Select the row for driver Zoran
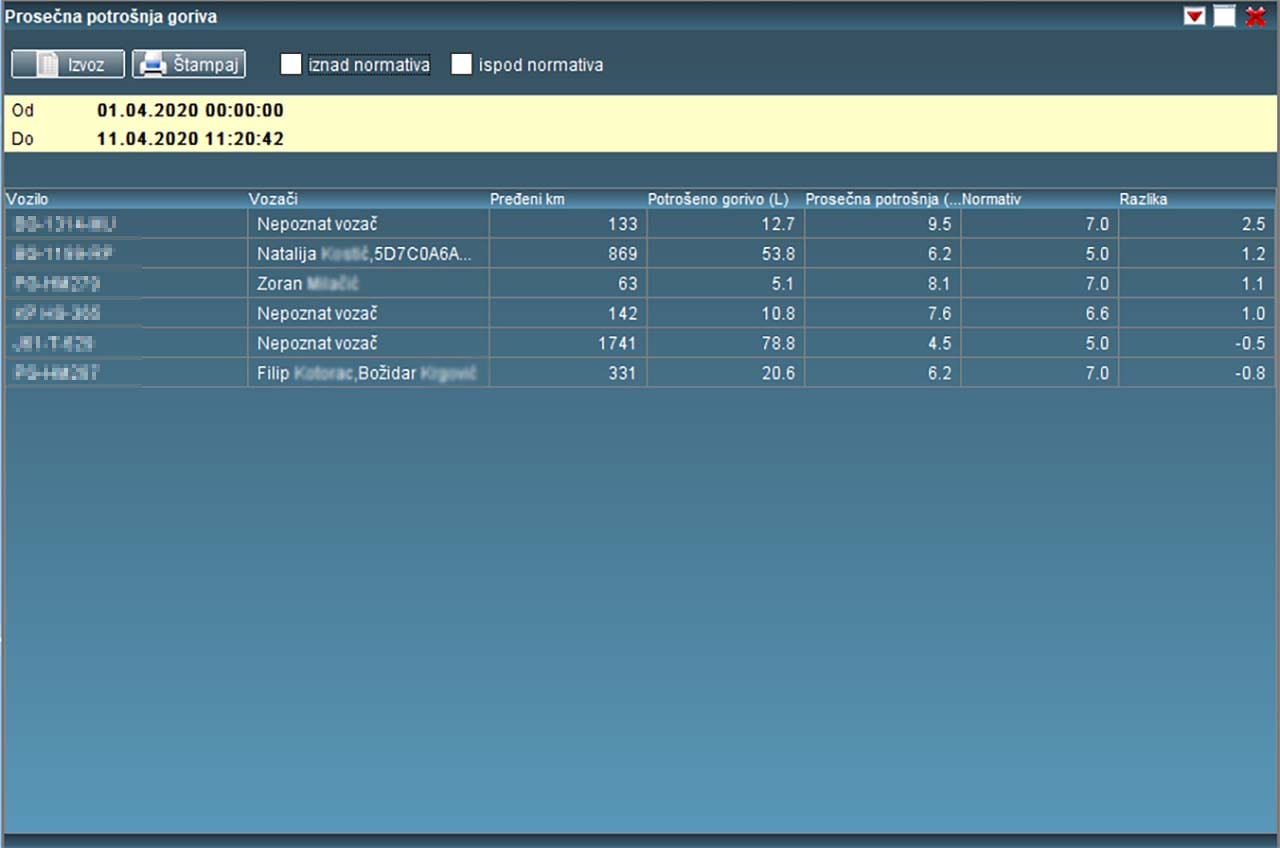This screenshot has width=1280, height=848. click(368, 283)
